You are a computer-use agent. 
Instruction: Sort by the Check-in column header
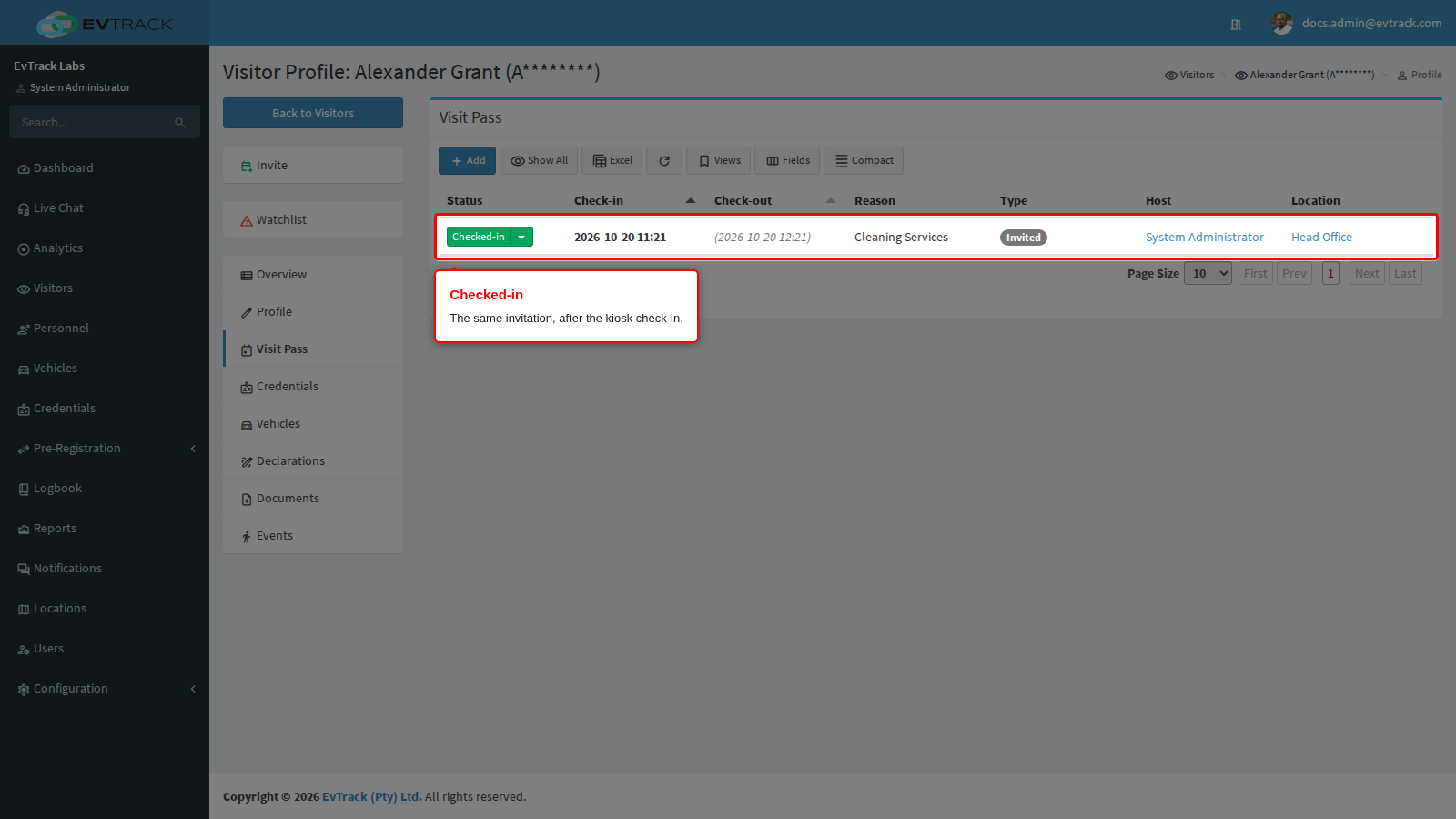[x=634, y=200]
